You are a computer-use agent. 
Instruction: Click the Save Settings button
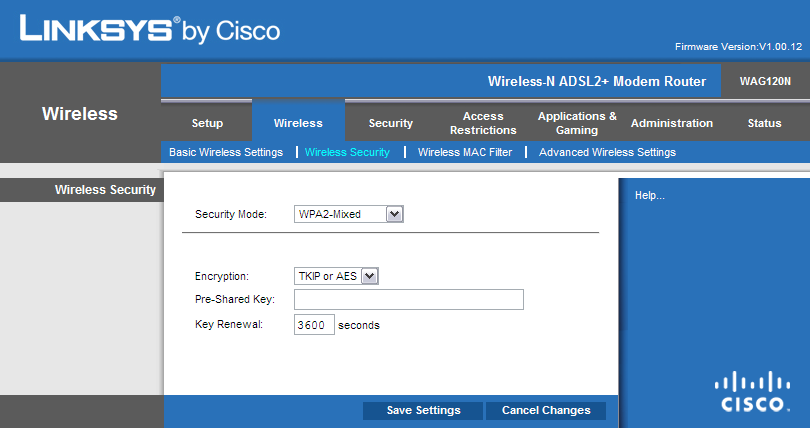click(x=423, y=410)
